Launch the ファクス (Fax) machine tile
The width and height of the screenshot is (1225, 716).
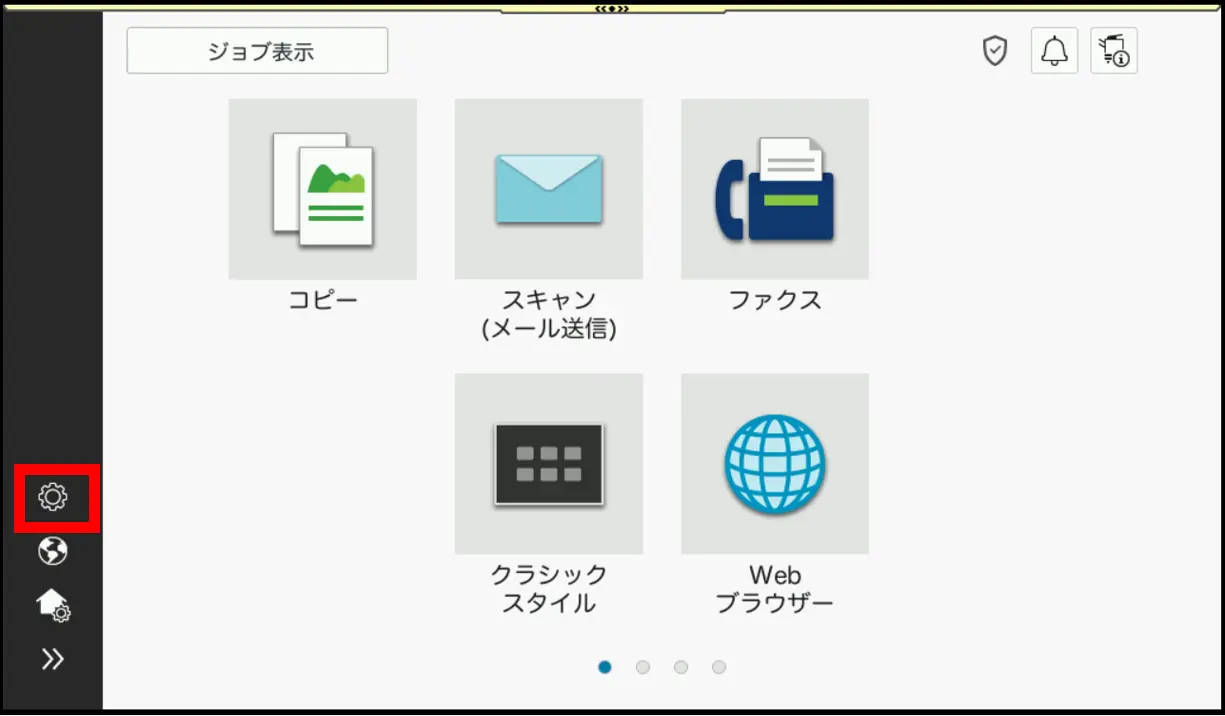(774, 189)
